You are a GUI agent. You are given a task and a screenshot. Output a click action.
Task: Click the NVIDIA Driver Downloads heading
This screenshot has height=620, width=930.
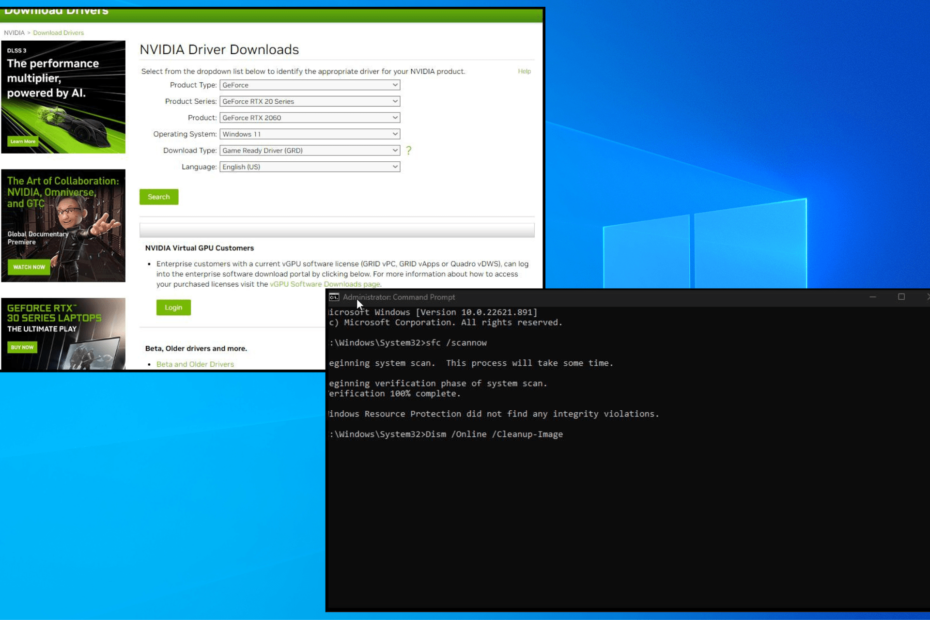click(219, 50)
